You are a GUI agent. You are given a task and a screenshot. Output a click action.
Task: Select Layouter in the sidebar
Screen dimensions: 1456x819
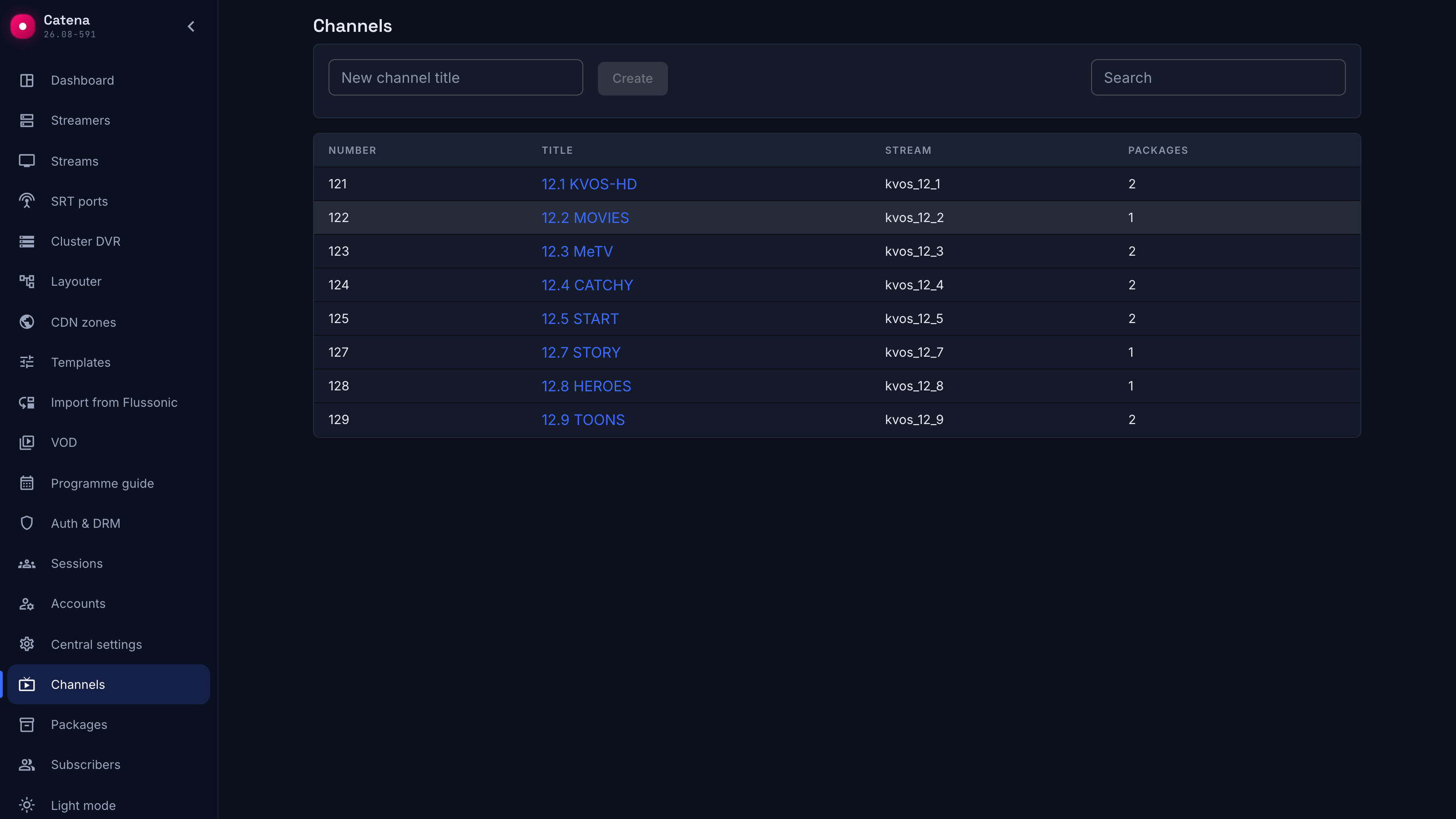pos(76,282)
